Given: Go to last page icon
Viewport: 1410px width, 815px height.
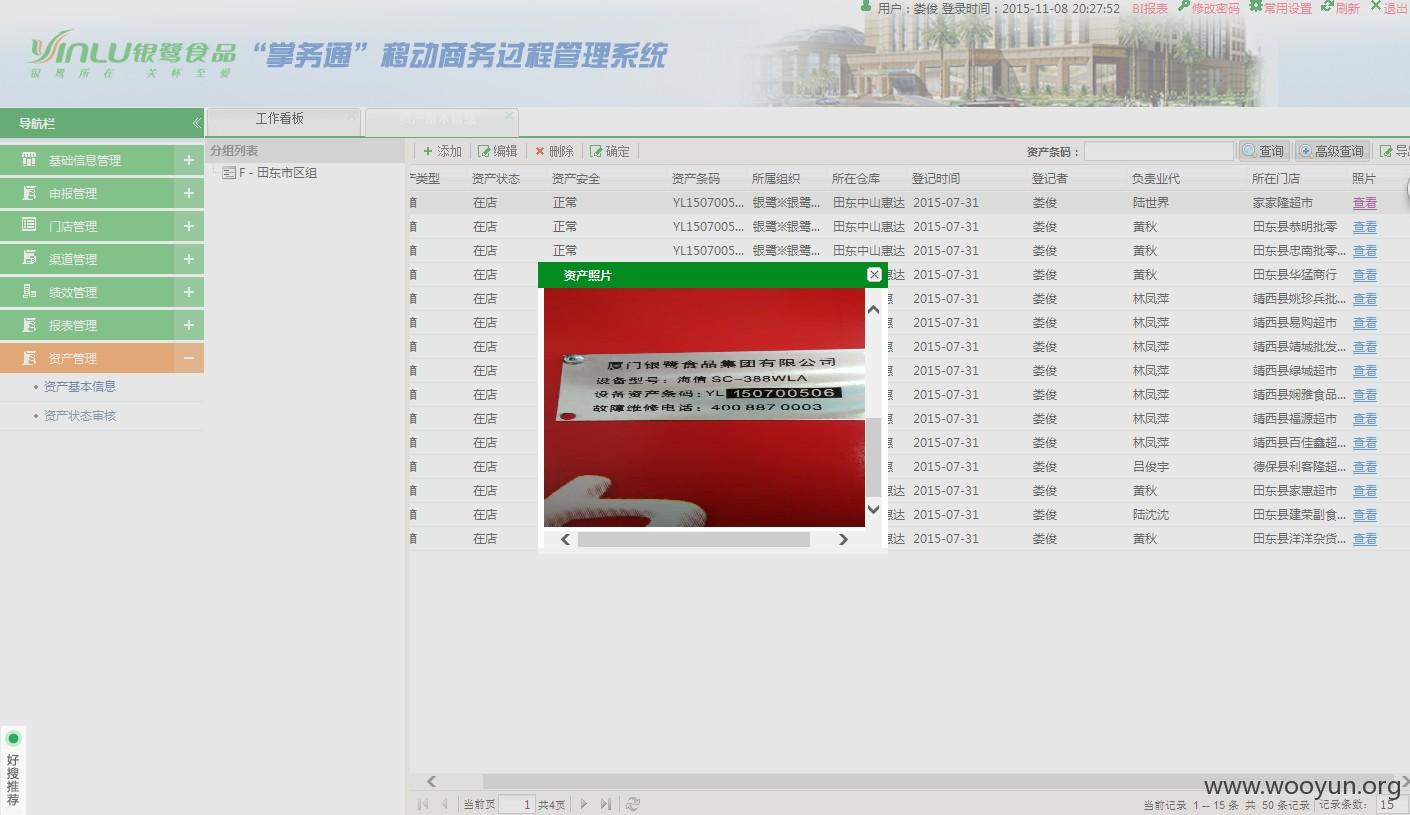Looking at the screenshot, I should [606, 804].
